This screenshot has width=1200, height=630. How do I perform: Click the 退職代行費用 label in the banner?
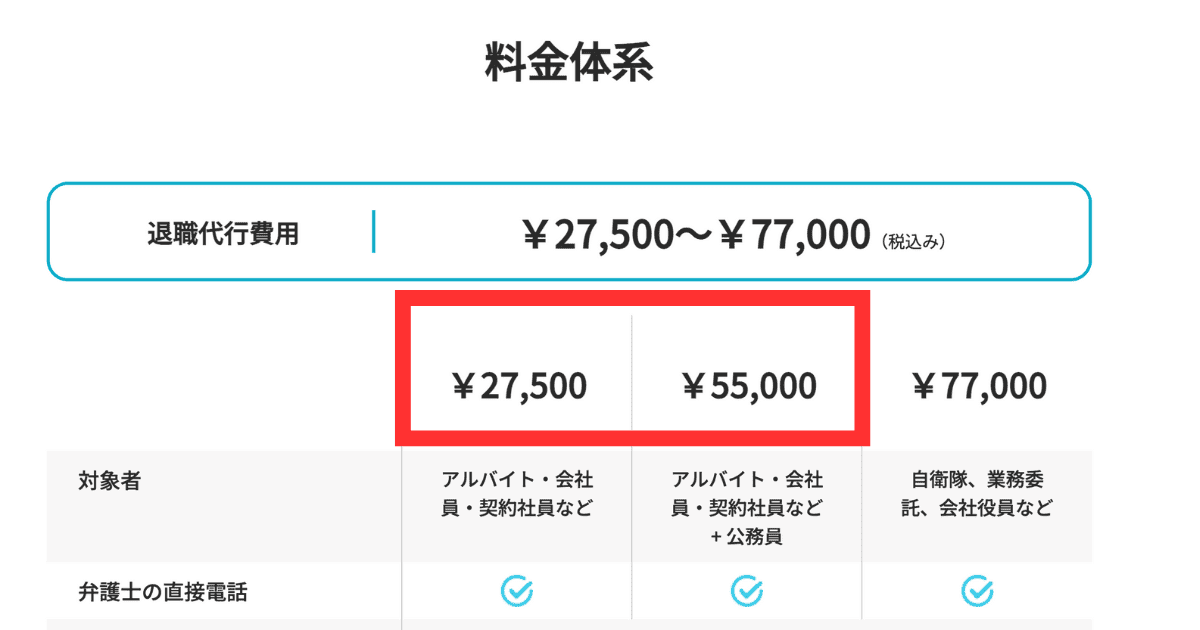tap(223, 235)
